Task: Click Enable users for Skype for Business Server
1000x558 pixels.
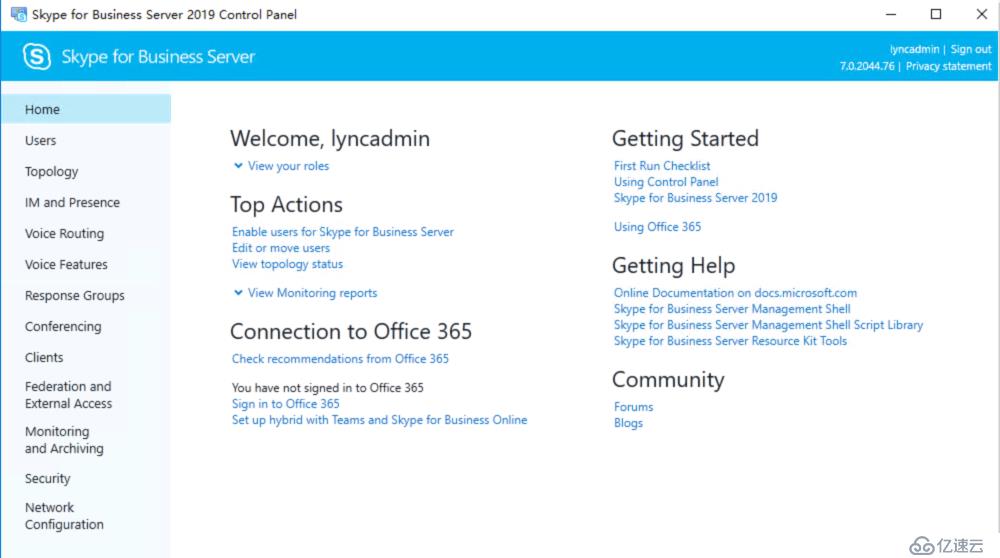Action: pos(342,231)
